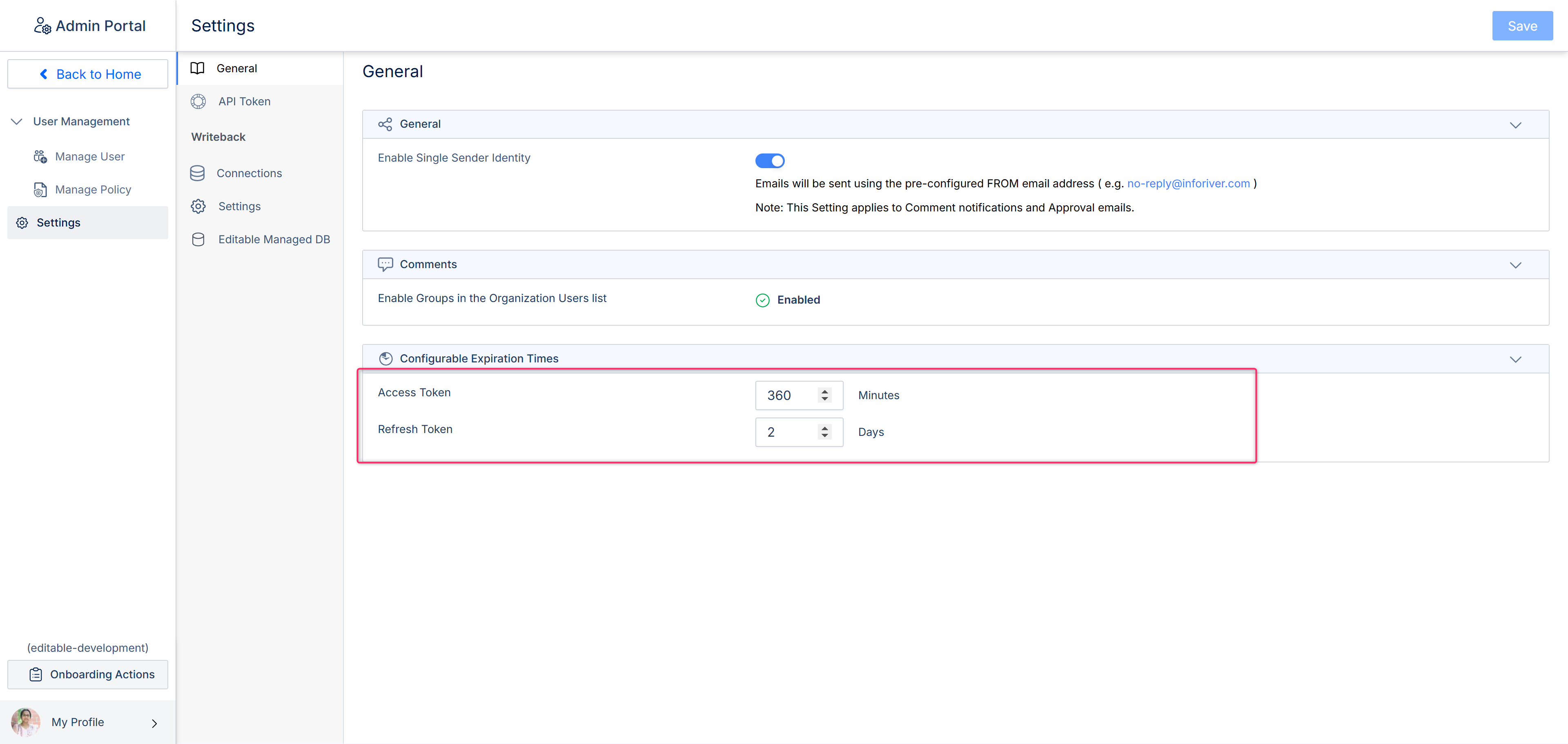
Task: Click the Configurable Expiration Times clock icon
Action: click(385, 358)
